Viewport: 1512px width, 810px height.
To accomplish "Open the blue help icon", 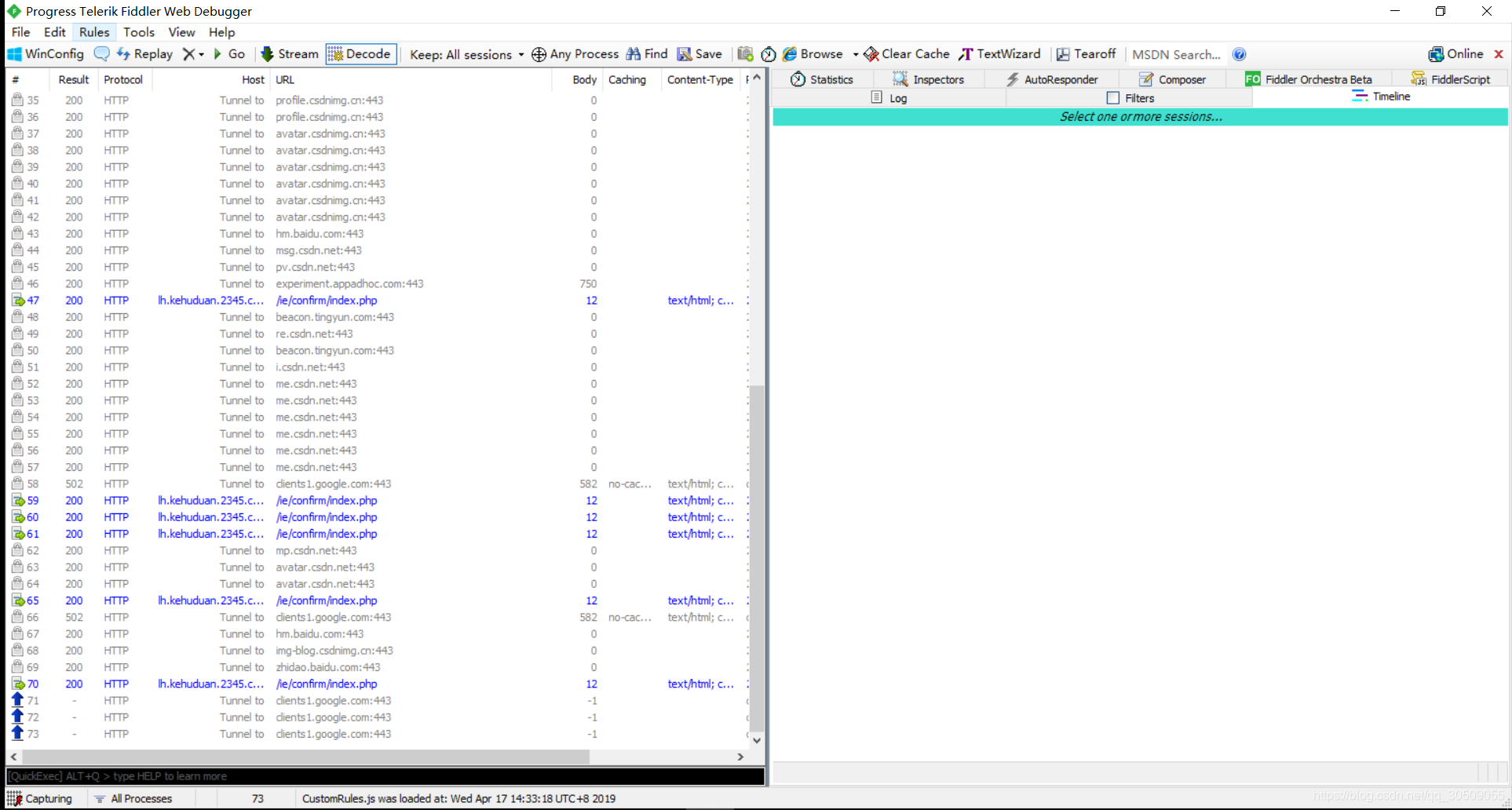I will point(1239,54).
